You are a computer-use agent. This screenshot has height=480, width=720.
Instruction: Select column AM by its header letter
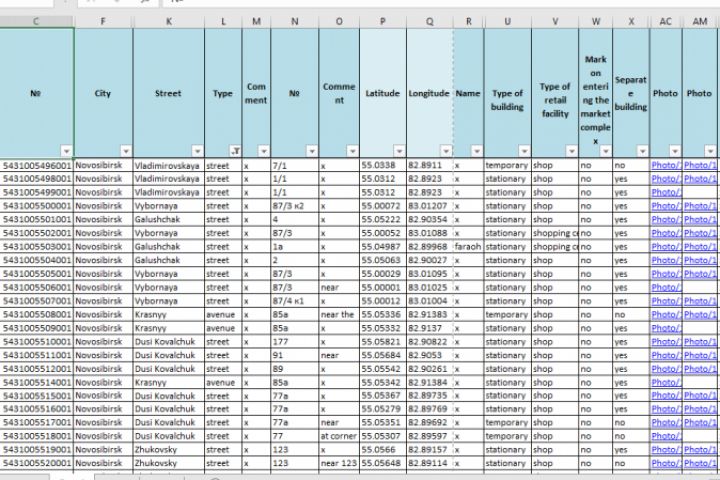coord(700,22)
